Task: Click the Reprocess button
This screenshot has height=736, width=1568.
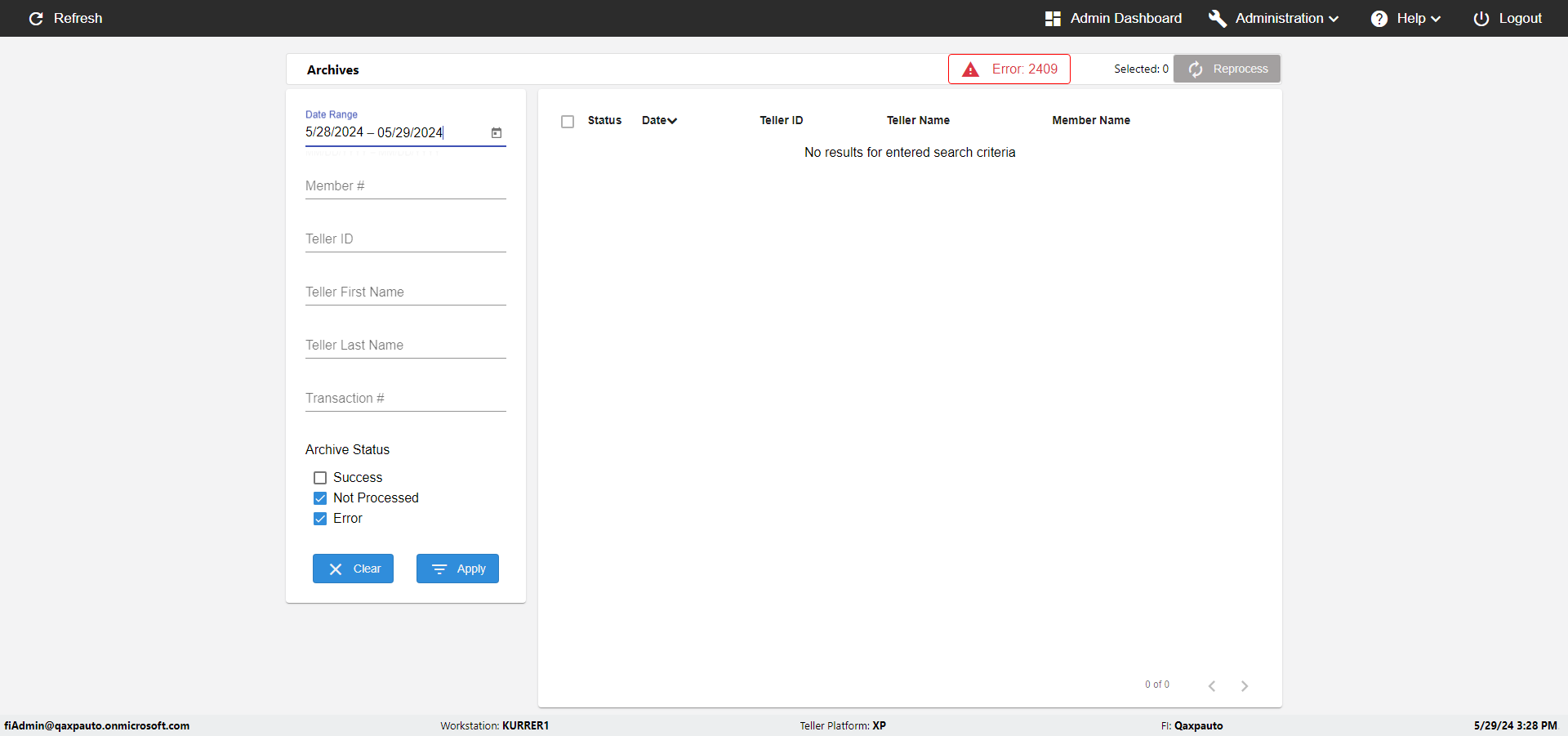Action: pyautogui.click(x=1227, y=69)
